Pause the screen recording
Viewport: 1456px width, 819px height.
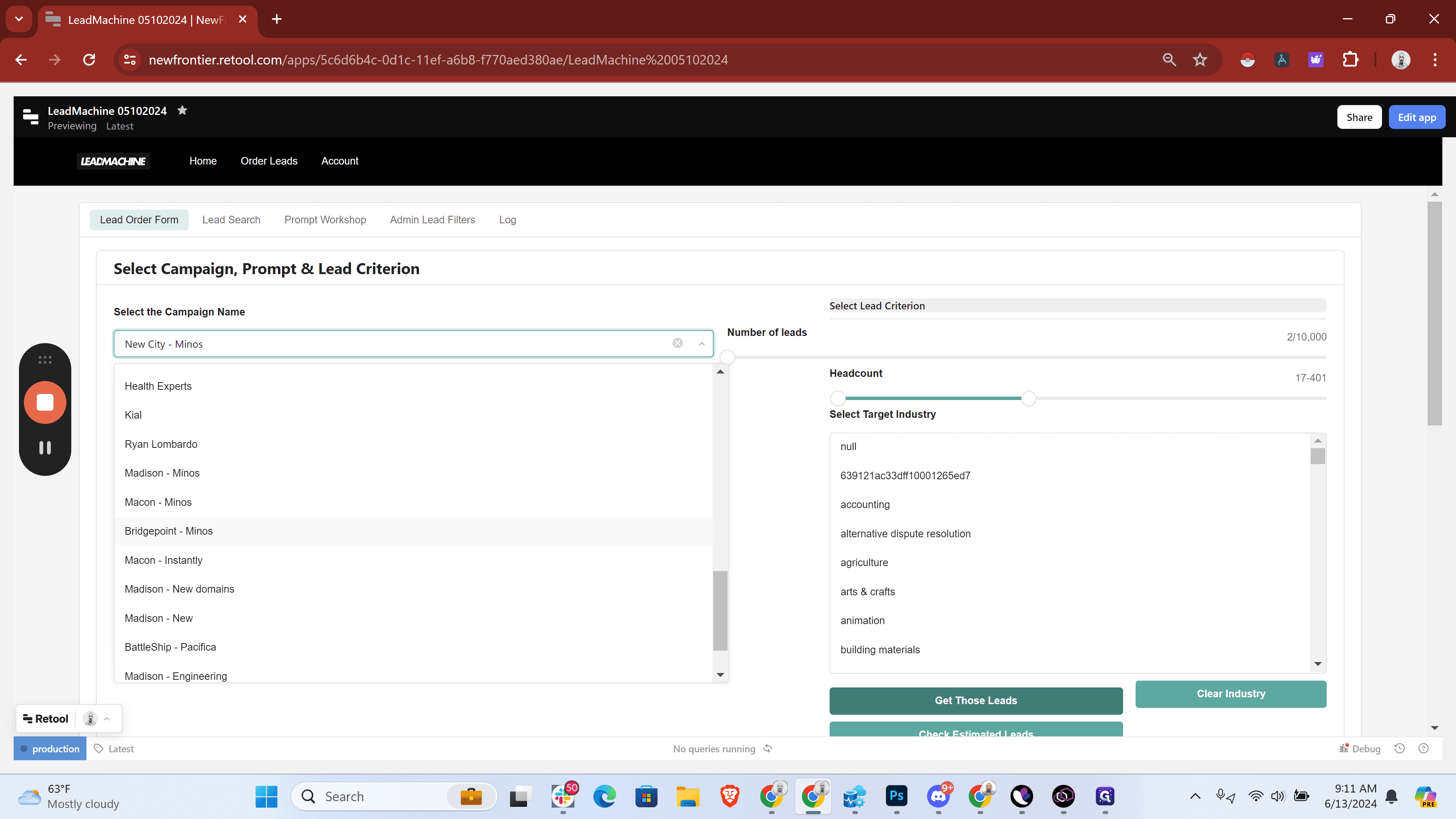click(45, 448)
